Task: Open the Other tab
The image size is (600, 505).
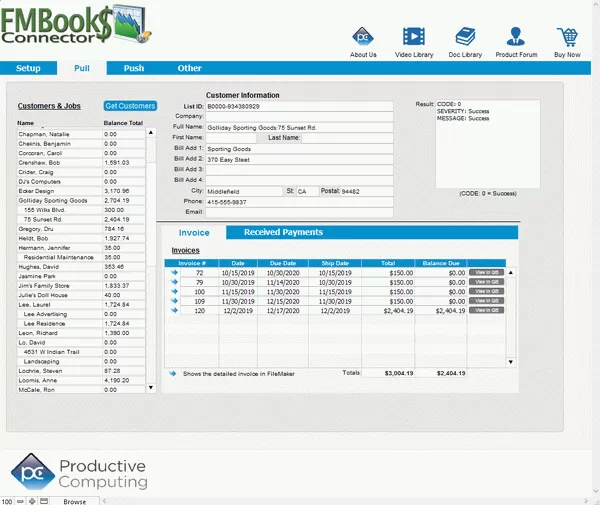Action: pos(189,68)
